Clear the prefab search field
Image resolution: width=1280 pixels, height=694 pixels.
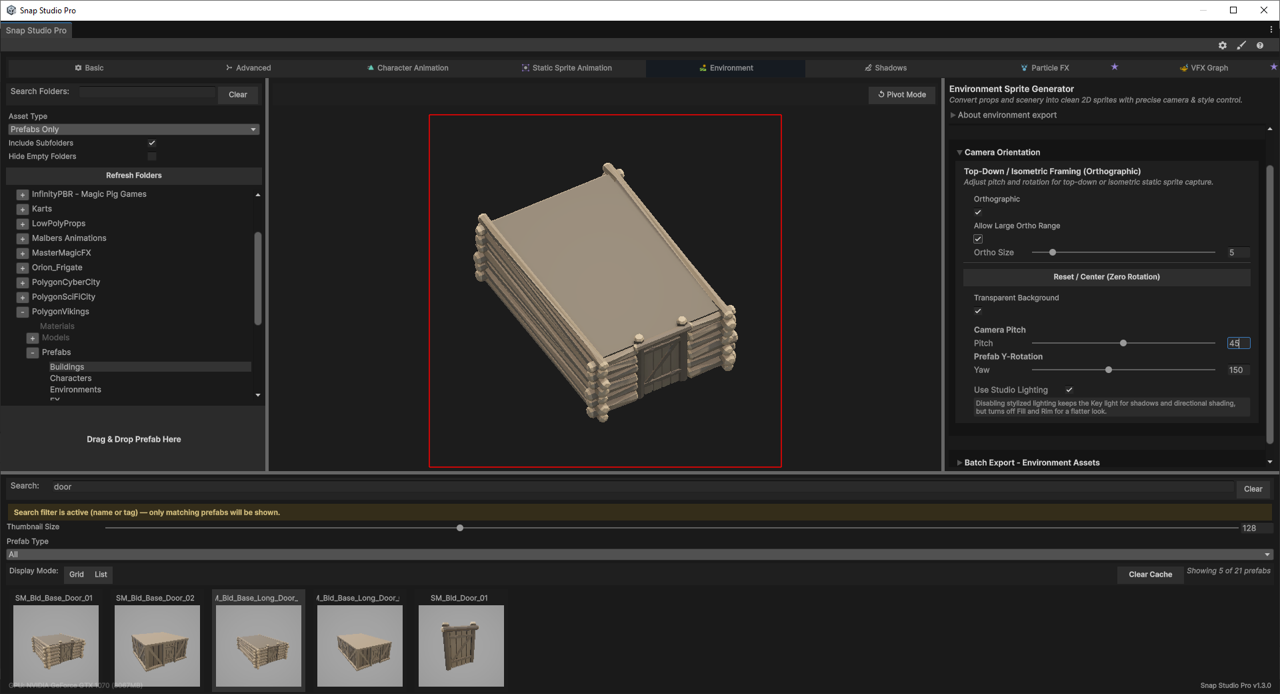[x=1253, y=489]
